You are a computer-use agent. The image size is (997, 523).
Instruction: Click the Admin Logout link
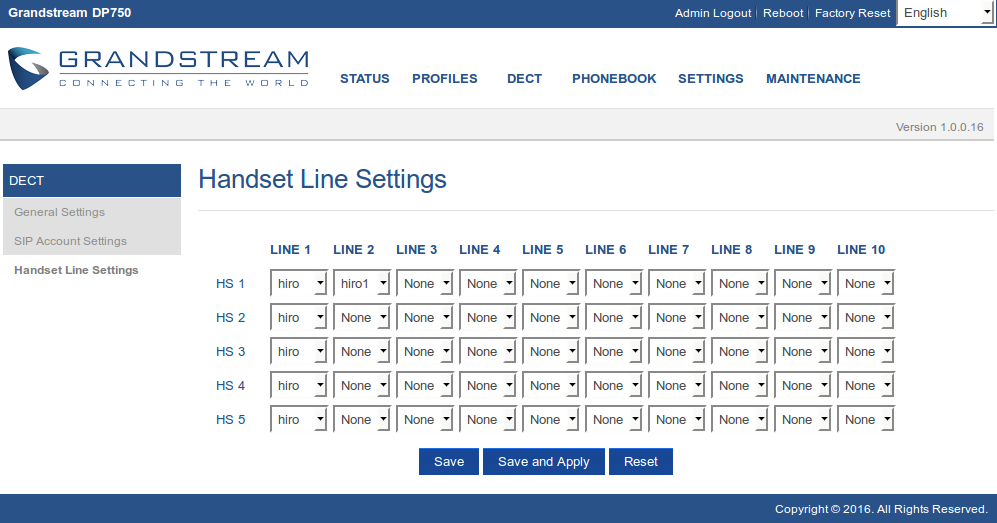(x=713, y=13)
